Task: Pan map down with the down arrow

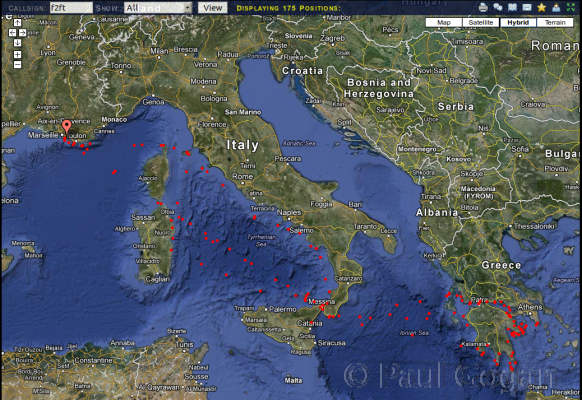Action: pyautogui.click(x=17, y=43)
